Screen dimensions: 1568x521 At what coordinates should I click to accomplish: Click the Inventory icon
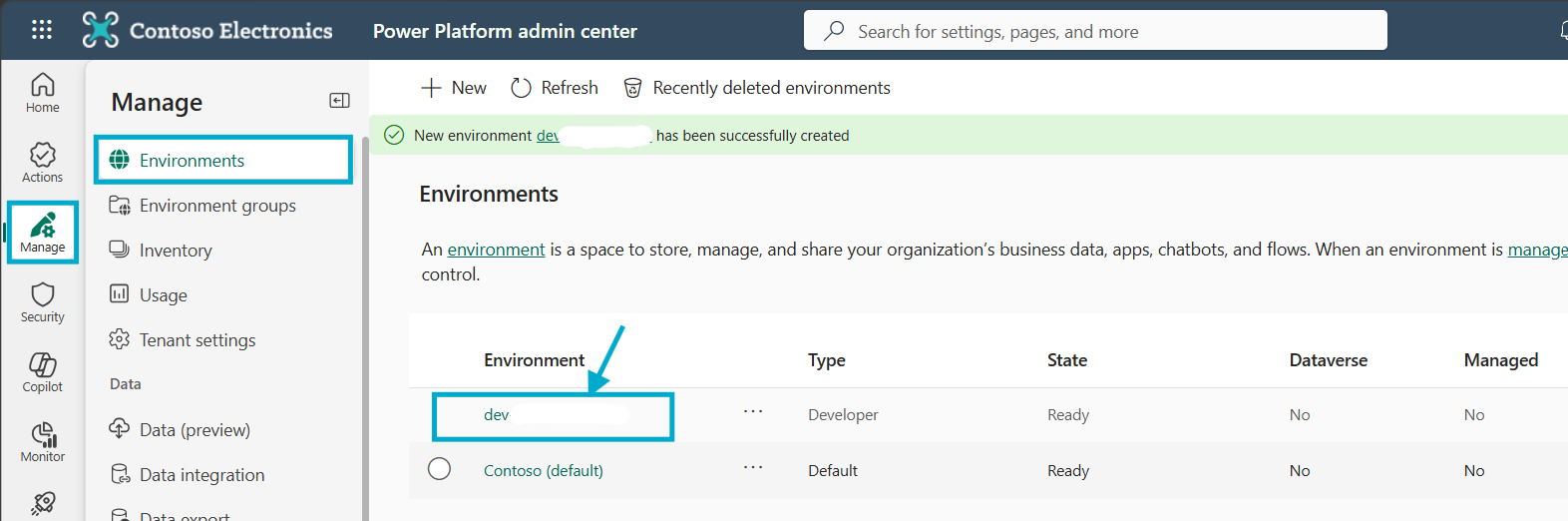coord(119,250)
